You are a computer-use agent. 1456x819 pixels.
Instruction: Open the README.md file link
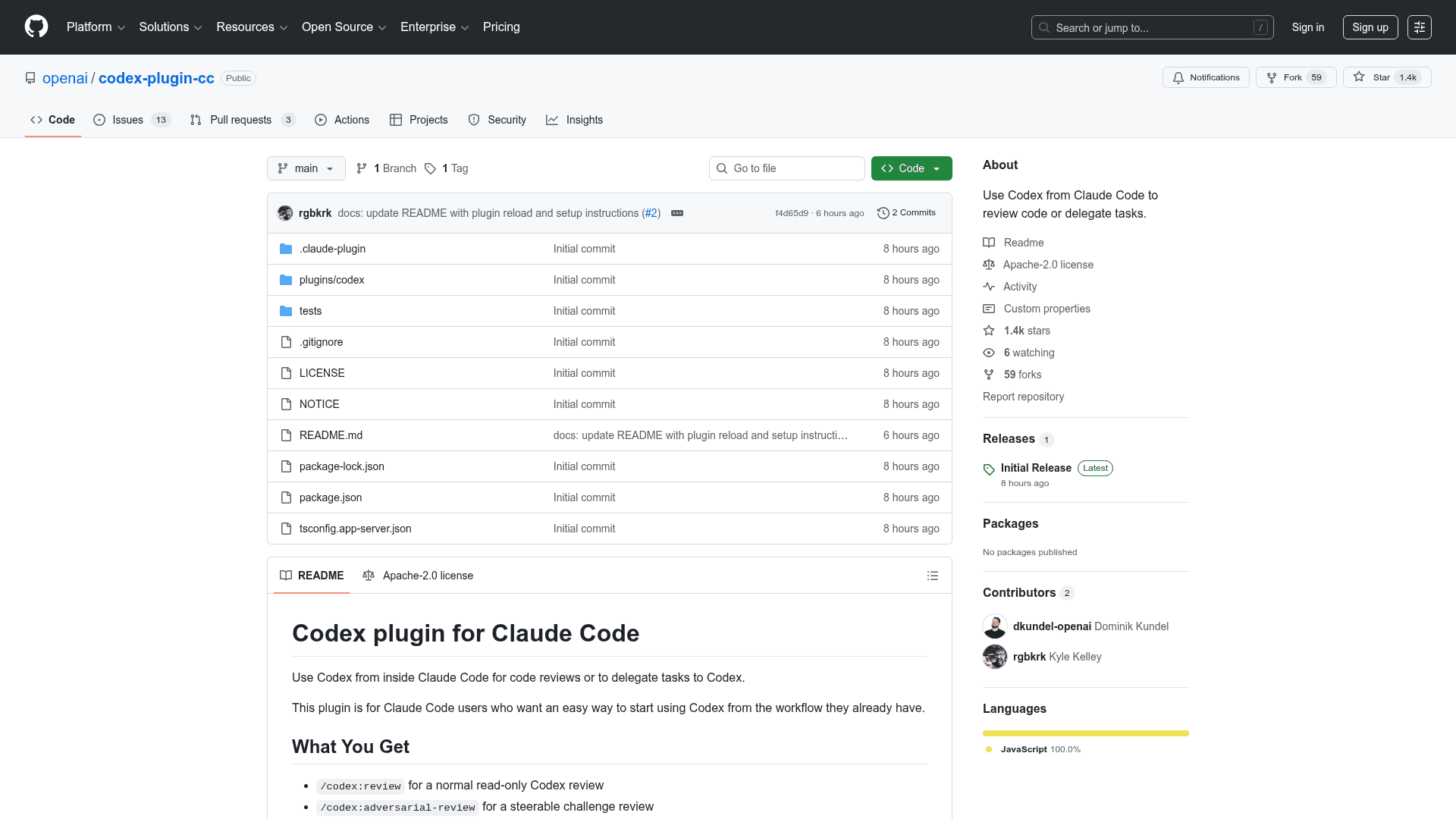click(x=330, y=435)
